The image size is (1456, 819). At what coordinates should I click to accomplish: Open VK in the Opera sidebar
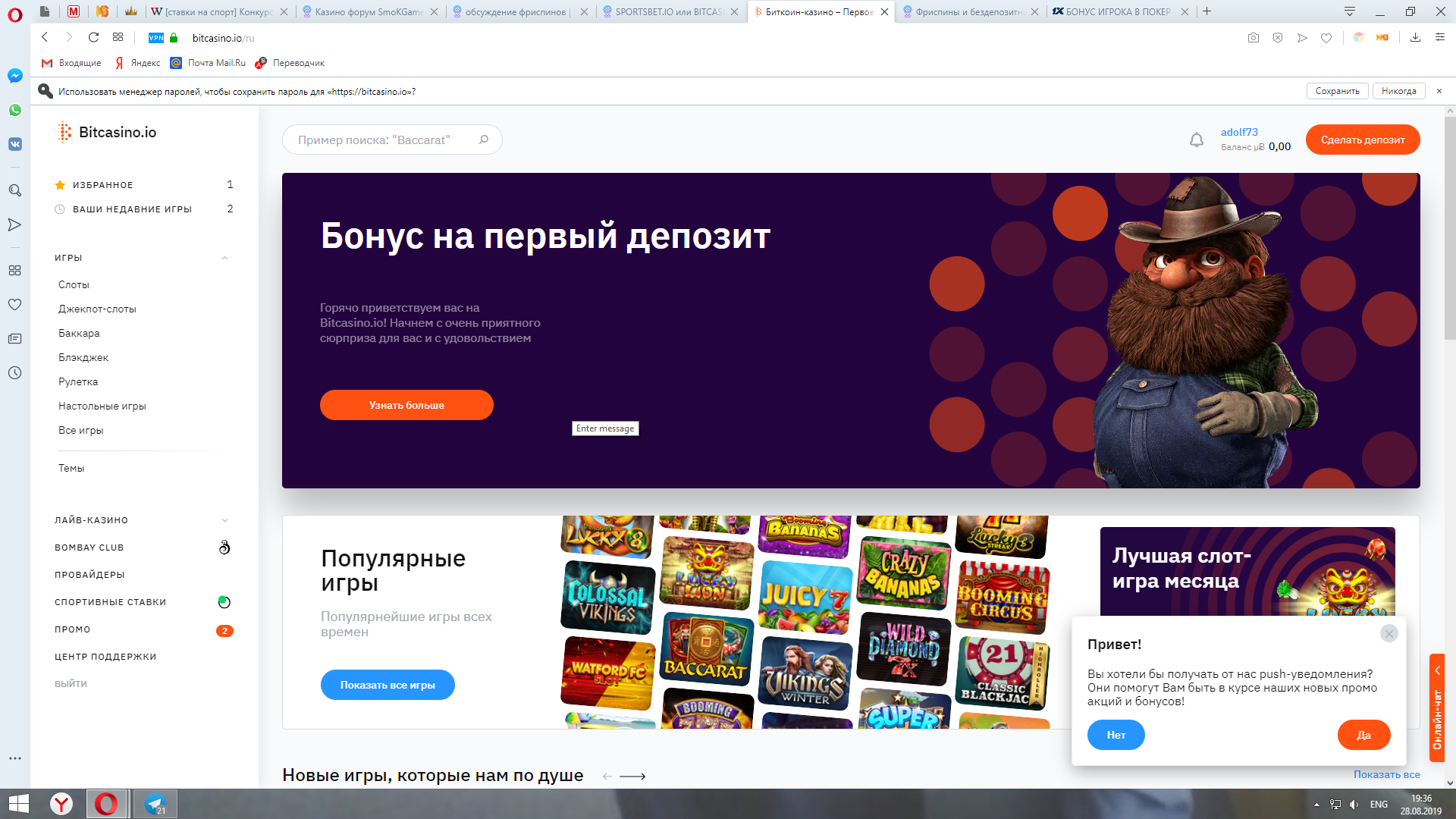[15, 144]
